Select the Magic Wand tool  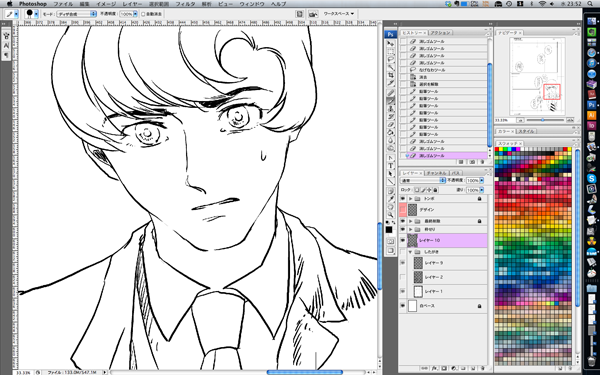click(x=390, y=67)
